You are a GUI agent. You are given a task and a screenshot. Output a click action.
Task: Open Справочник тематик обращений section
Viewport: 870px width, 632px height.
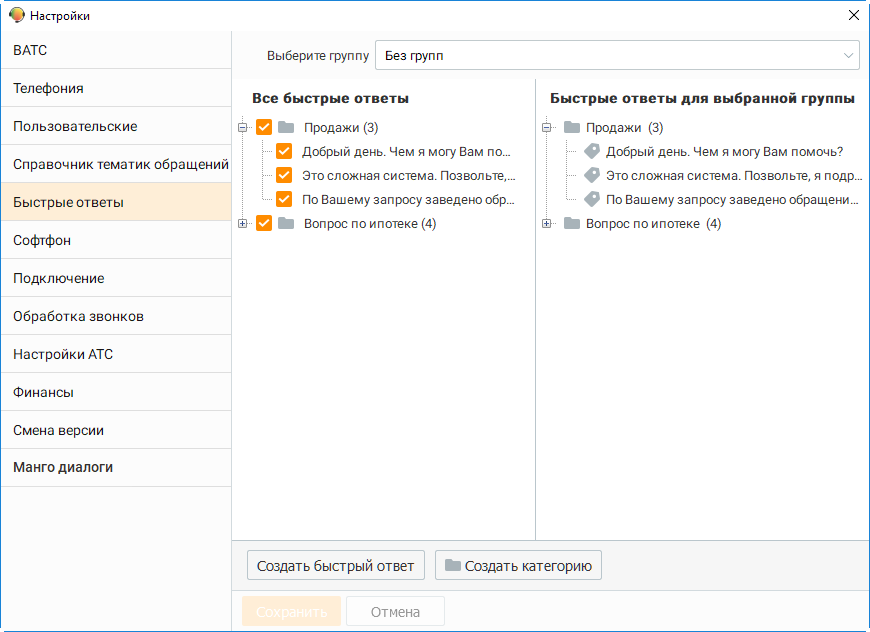click(x=116, y=164)
